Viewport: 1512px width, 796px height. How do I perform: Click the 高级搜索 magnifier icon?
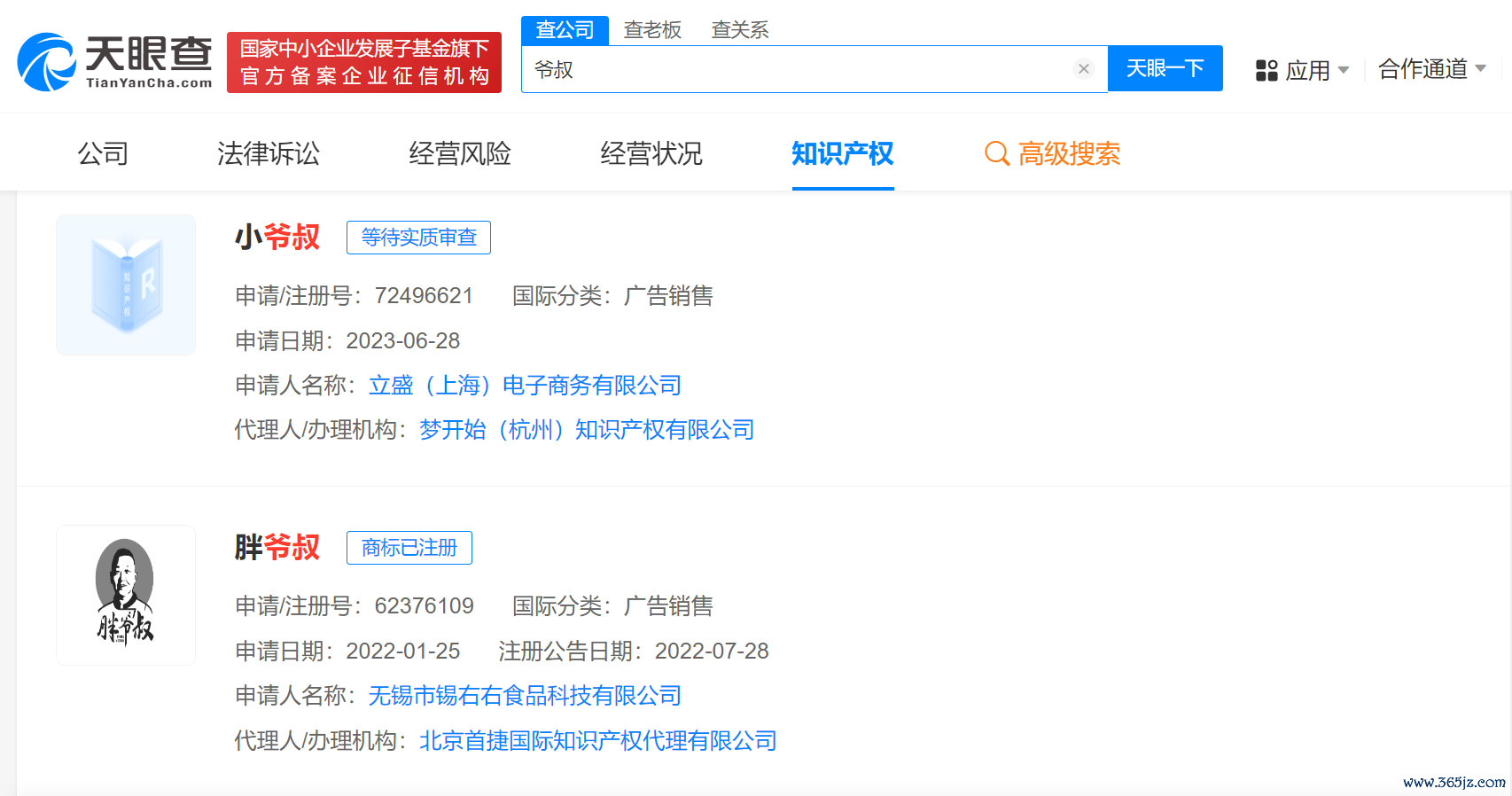(x=997, y=154)
